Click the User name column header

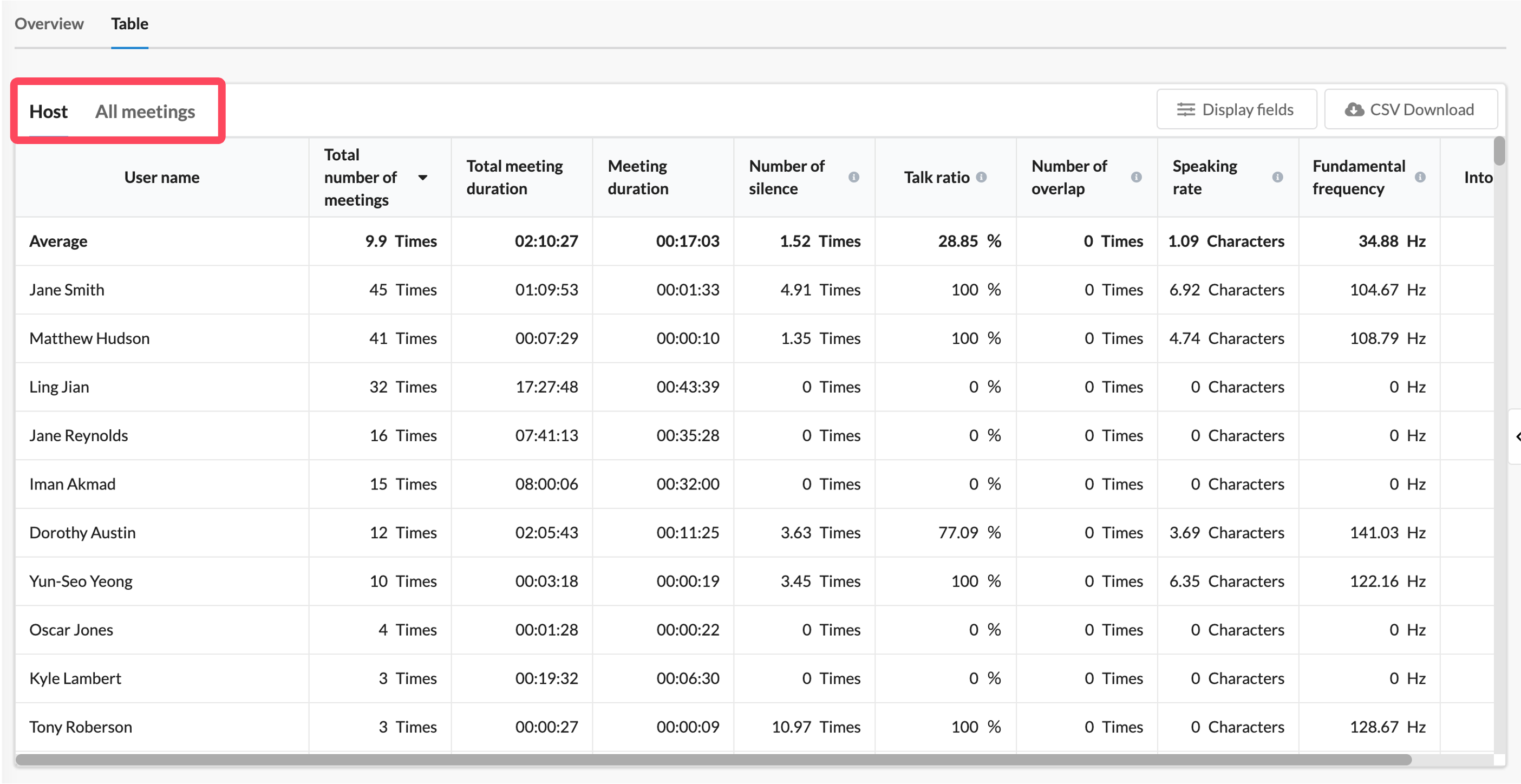coord(162,178)
